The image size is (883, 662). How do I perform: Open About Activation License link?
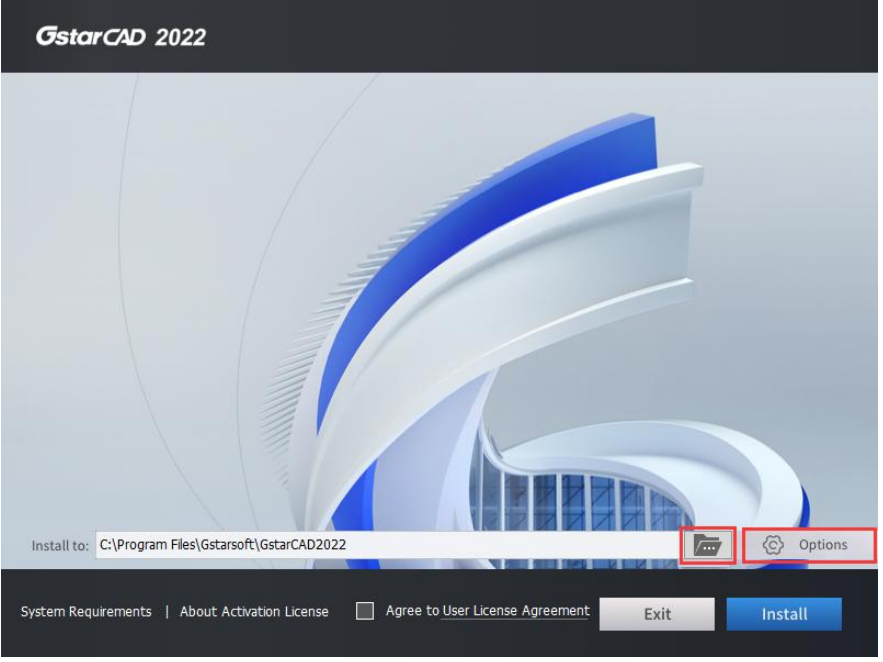coord(256,614)
